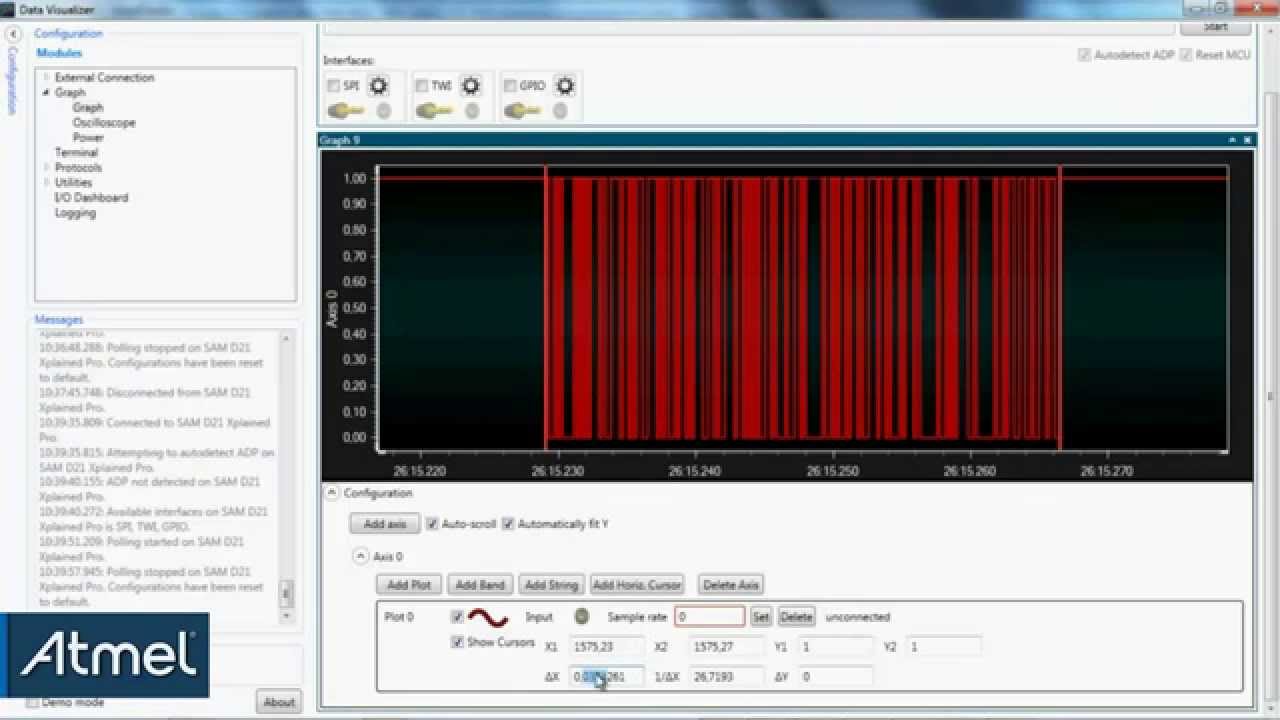
Task: Click the GPIO source connector plug icon
Action: tap(521, 111)
